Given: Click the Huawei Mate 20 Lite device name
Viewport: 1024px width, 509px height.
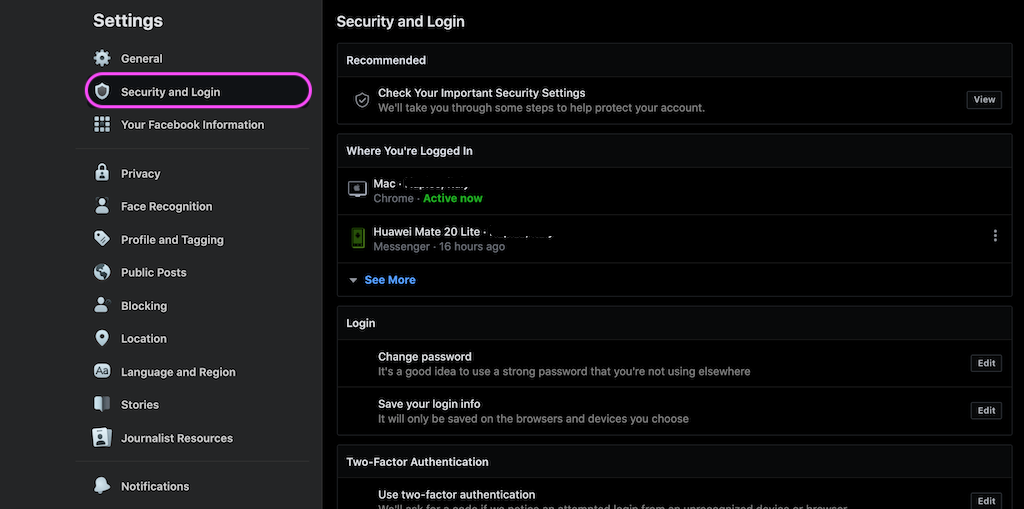Looking at the screenshot, I should coord(428,231).
